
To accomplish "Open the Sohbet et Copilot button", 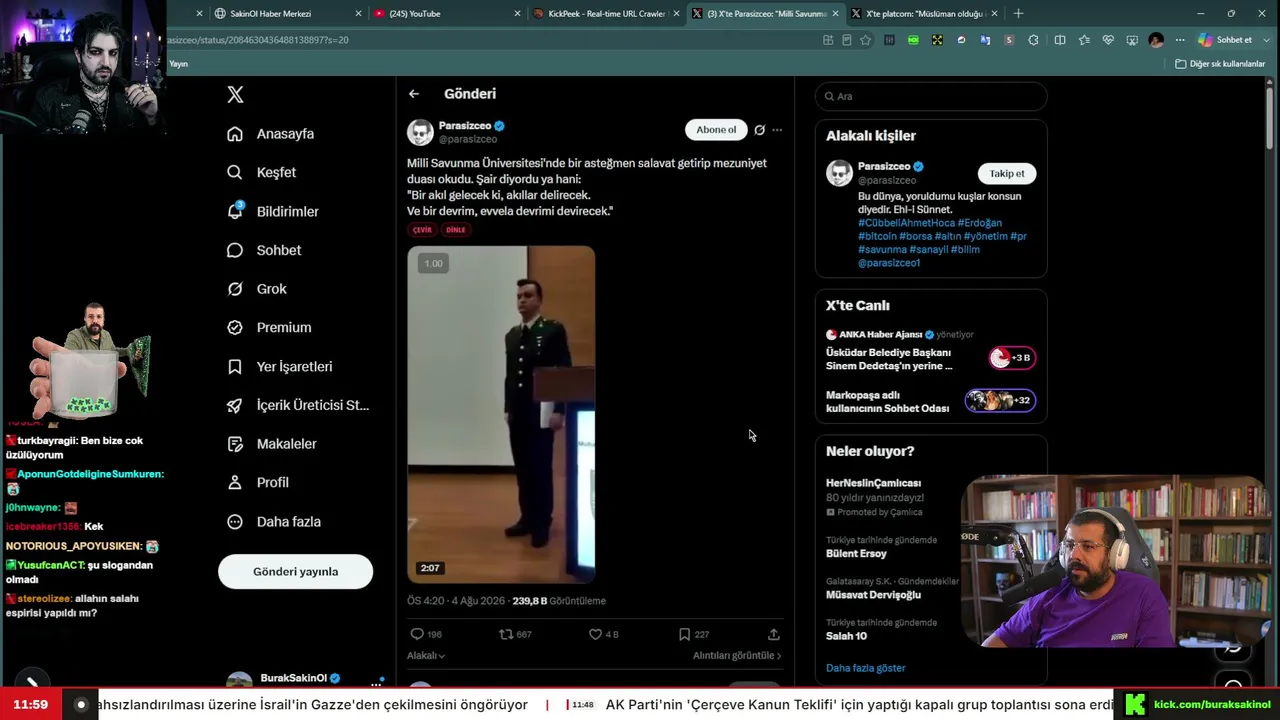I will (x=1226, y=40).
